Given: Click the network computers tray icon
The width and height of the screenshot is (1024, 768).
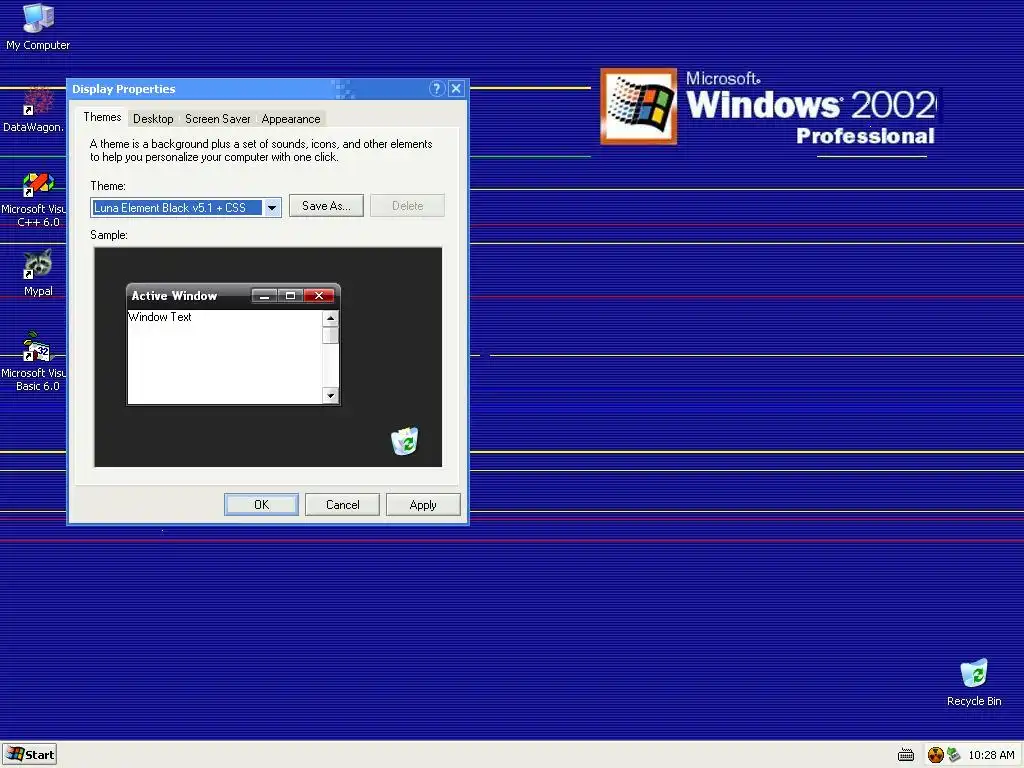Looking at the screenshot, I should pyautogui.click(x=953, y=754).
